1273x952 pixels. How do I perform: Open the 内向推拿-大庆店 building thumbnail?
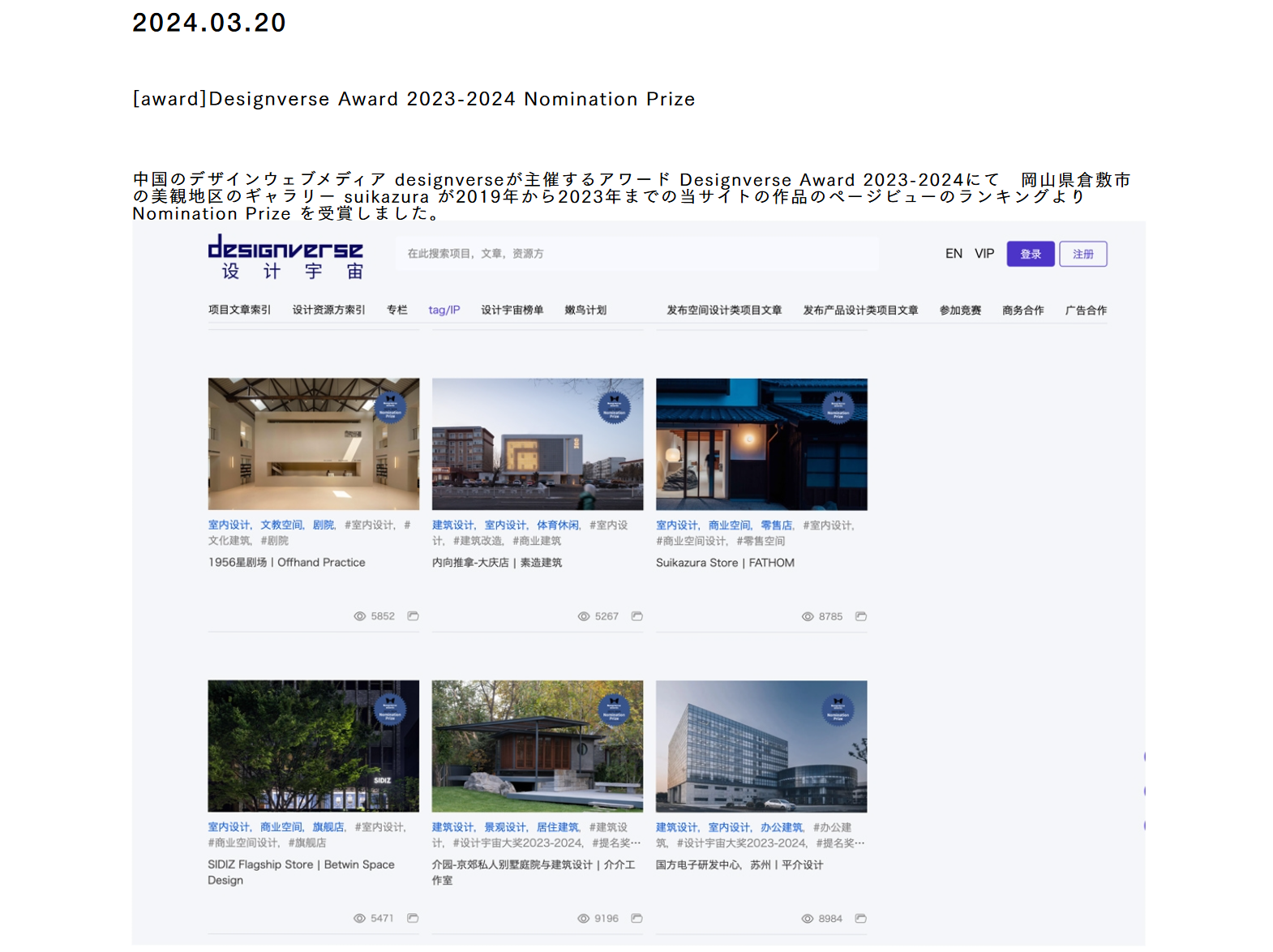coord(538,444)
